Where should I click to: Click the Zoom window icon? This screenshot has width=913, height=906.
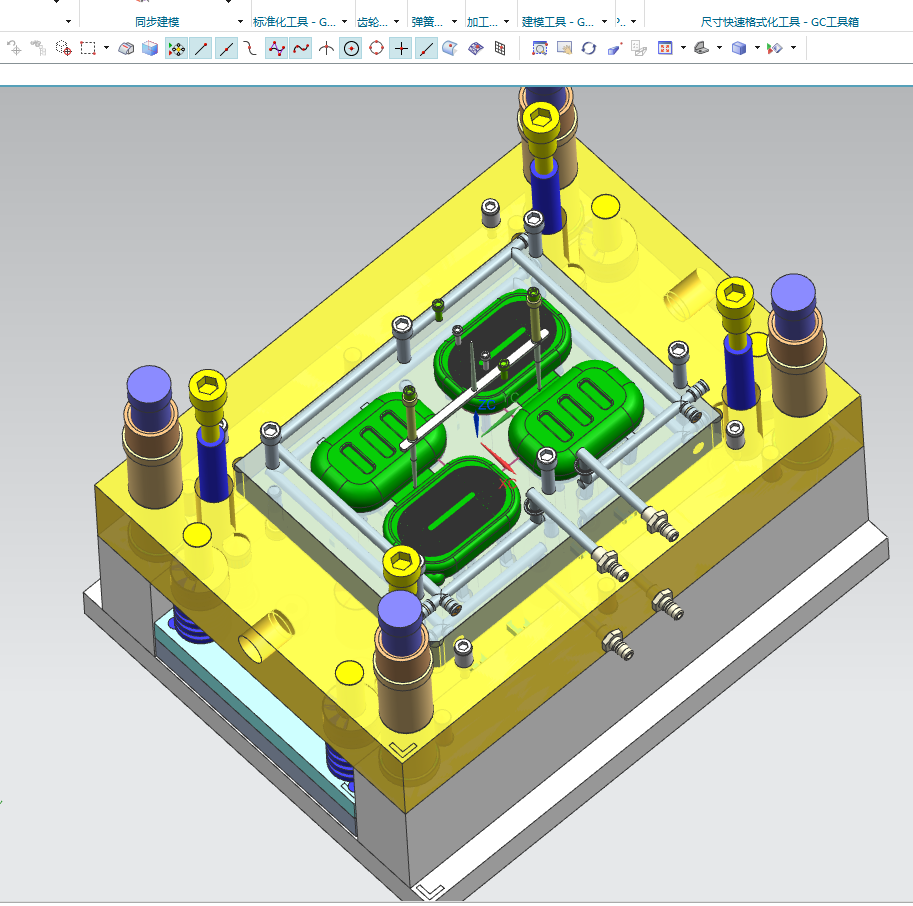tap(540, 48)
